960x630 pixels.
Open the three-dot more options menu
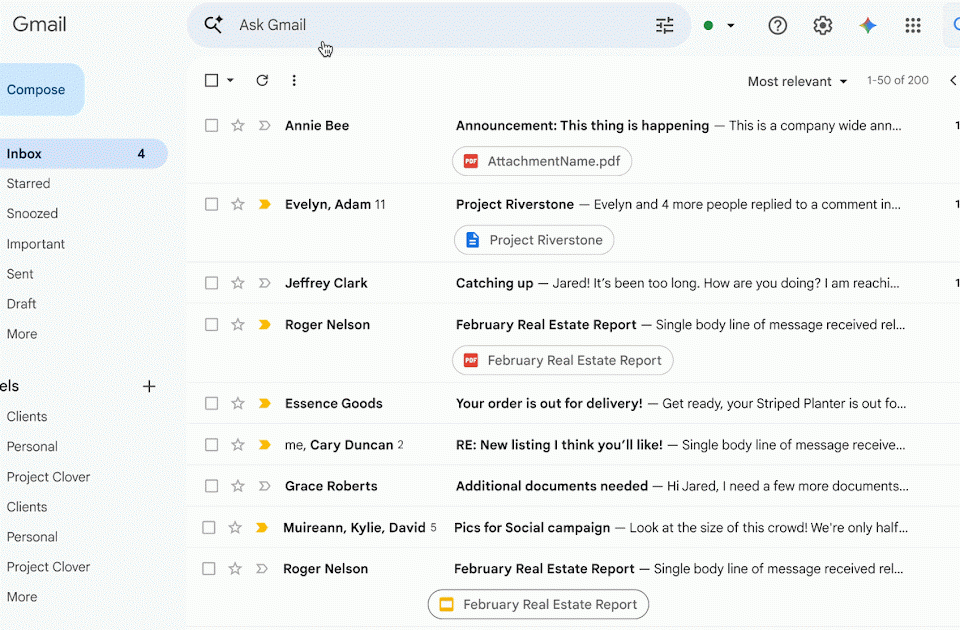(294, 81)
